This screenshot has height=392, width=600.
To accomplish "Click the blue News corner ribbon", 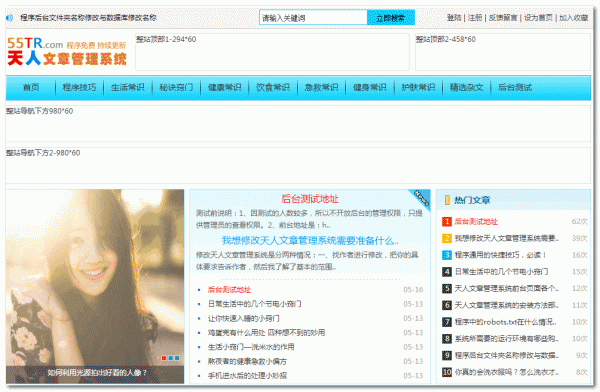I will click(421, 198).
